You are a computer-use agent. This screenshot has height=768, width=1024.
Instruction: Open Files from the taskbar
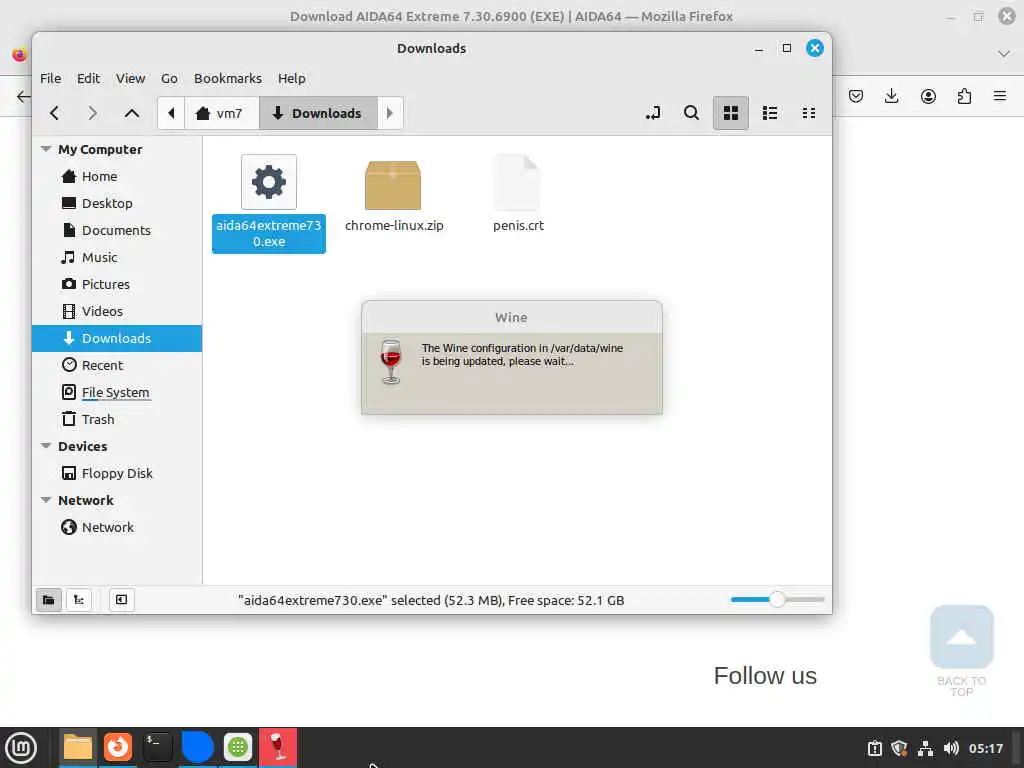(x=78, y=748)
